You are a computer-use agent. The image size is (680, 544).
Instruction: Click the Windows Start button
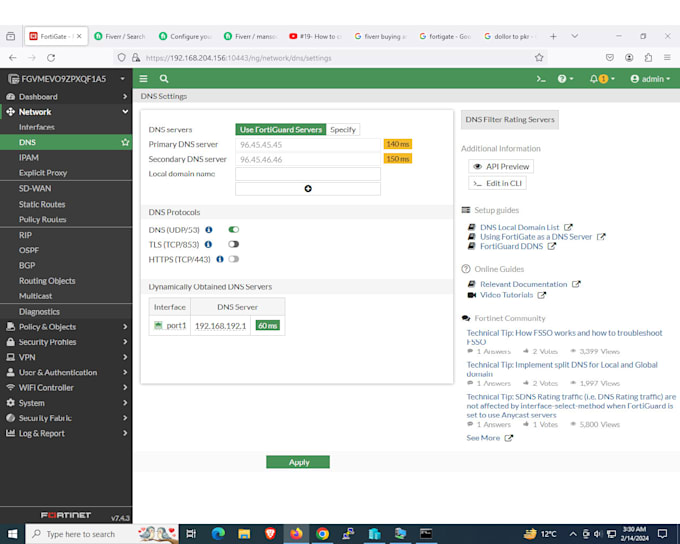(x=12, y=534)
